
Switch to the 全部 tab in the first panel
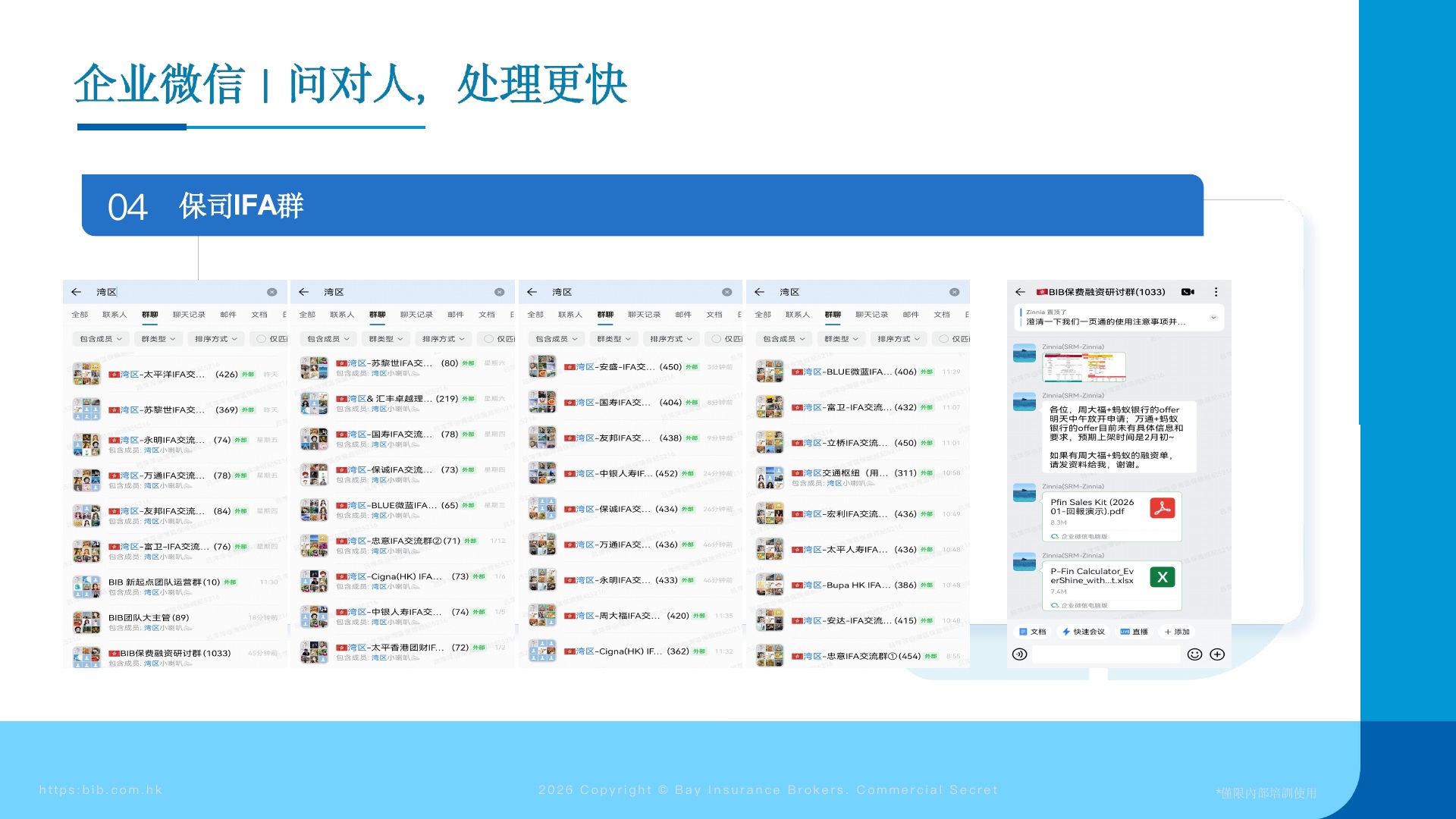point(80,315)
